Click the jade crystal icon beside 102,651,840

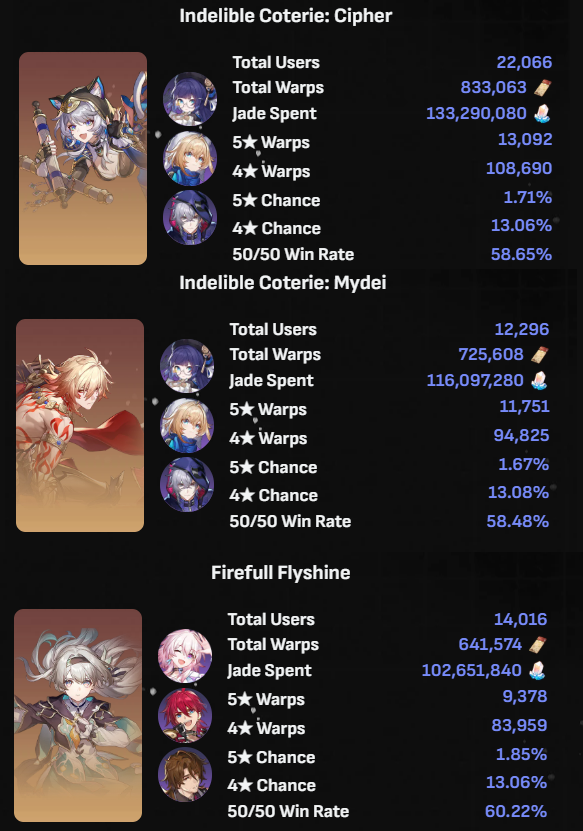537,670
